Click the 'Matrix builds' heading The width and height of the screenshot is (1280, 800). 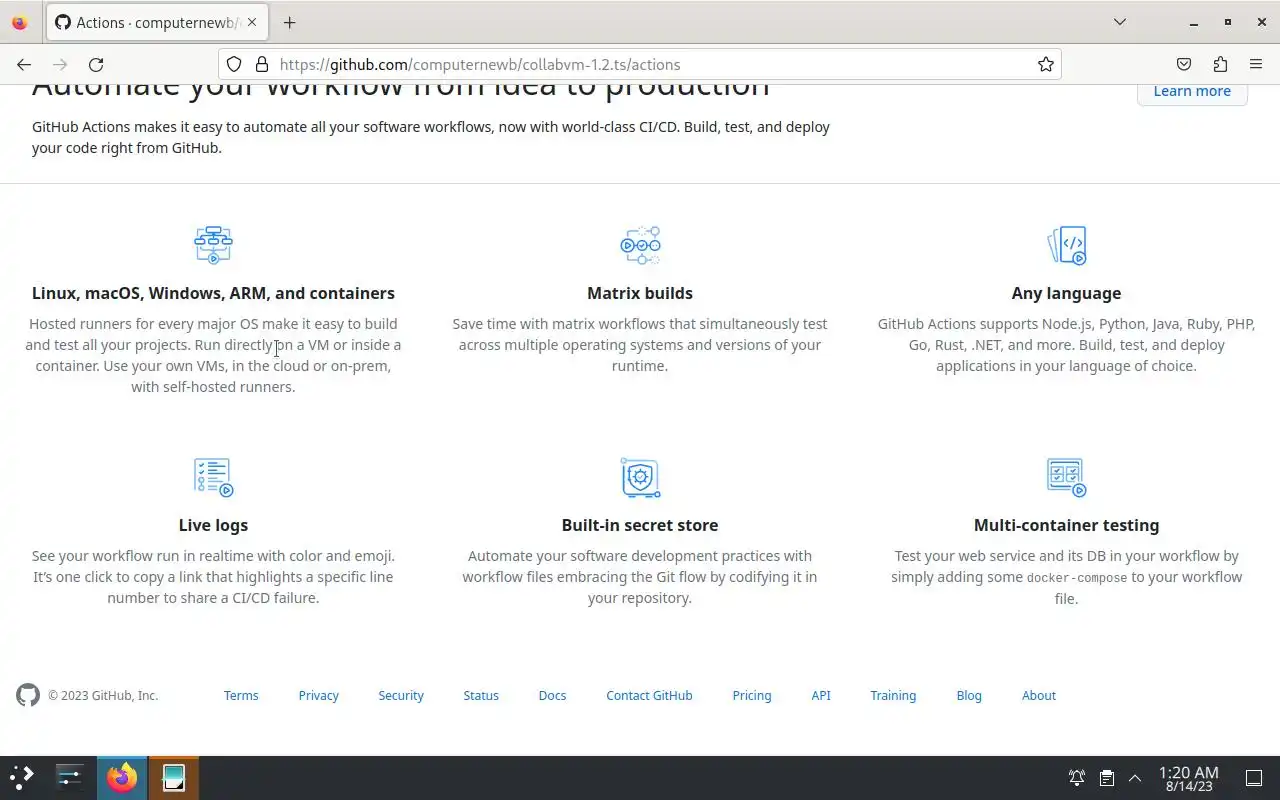tap(640, 293)
